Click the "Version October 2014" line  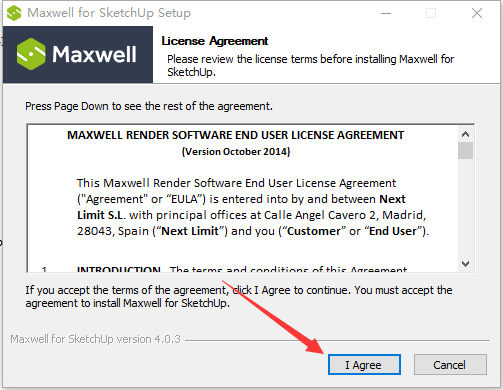click(236, 152)
